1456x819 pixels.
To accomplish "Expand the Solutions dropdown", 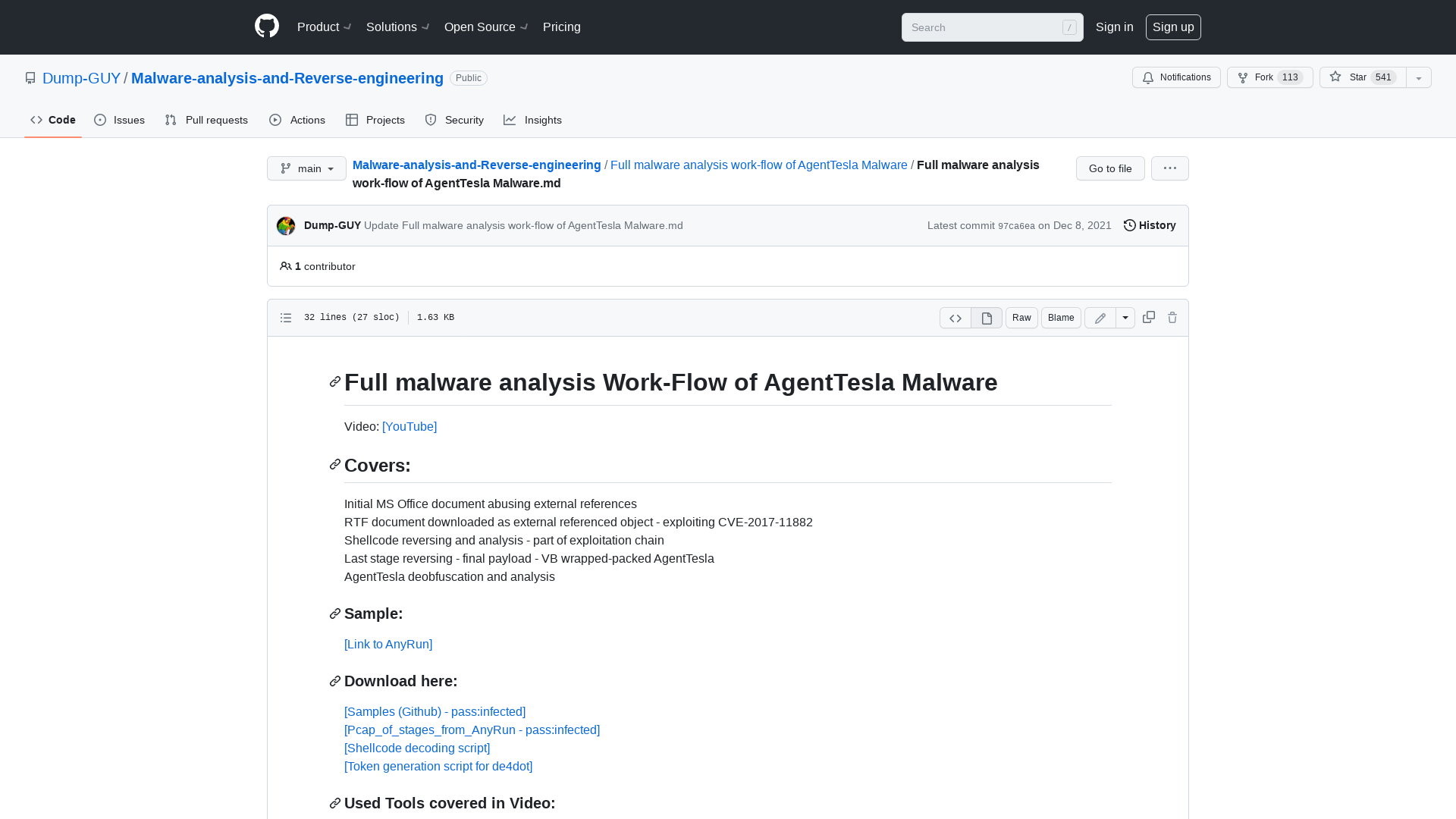I will point(398,27).
